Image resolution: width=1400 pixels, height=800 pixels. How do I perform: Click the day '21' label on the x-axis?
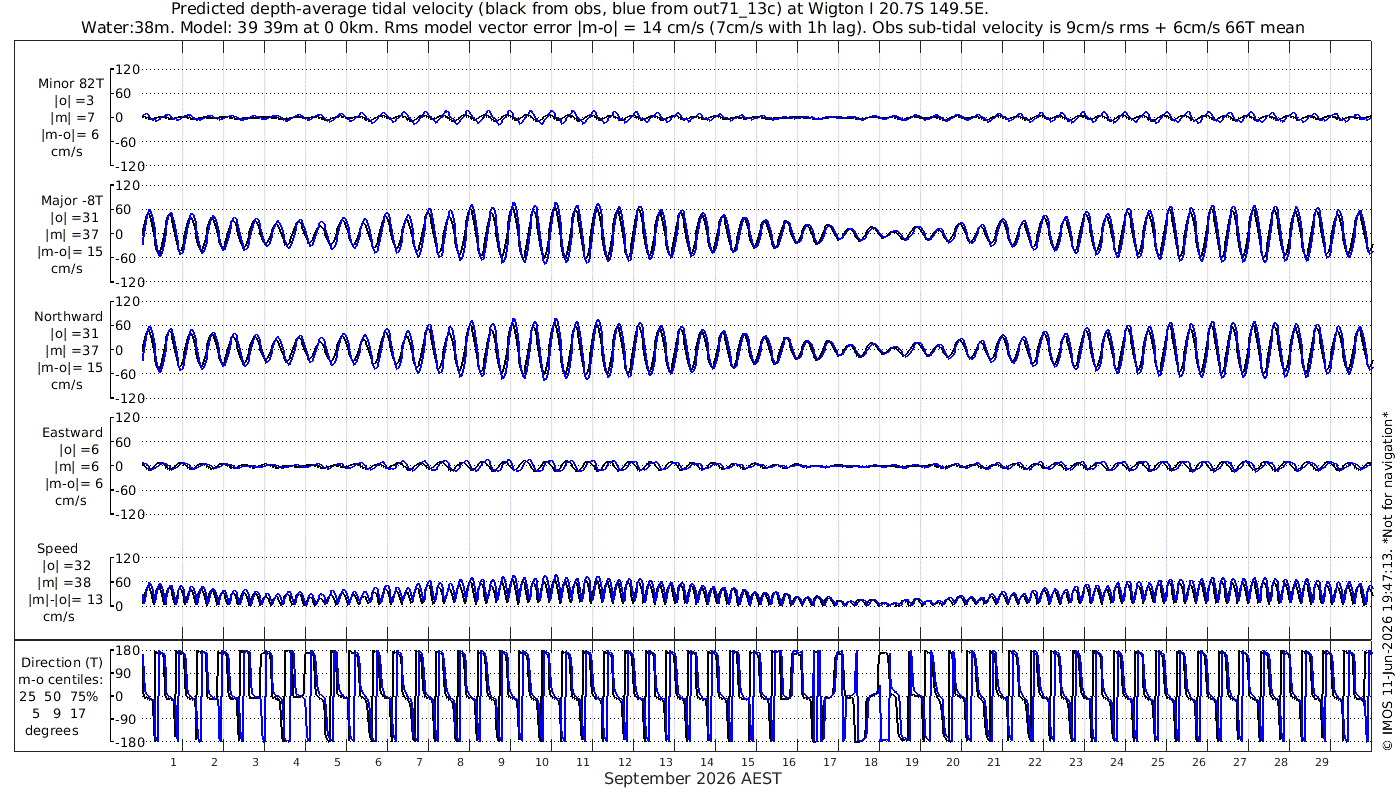[x=993, y=762]
